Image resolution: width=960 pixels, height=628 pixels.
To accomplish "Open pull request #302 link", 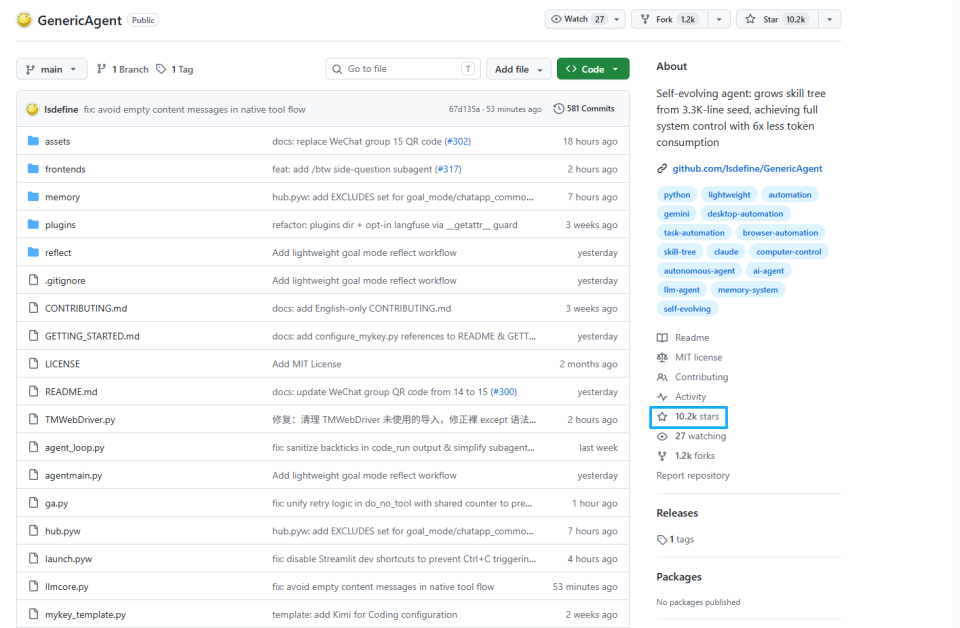I will tap(457, 141).
